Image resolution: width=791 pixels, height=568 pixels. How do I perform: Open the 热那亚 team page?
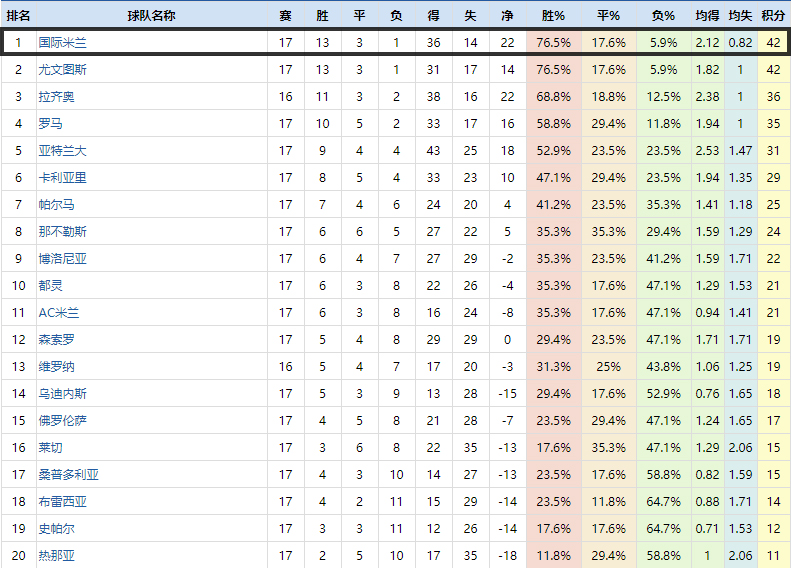tap(56, 556)
